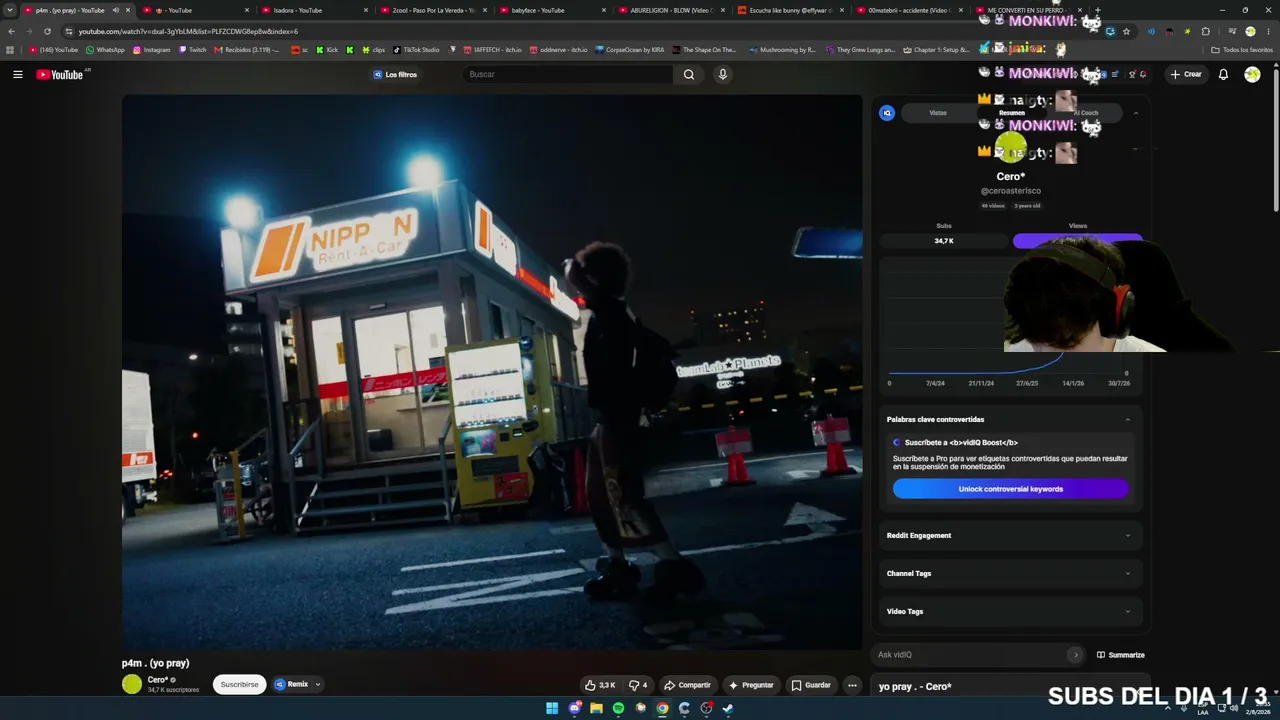Screen dimensions: 1280x720
Task: Open the Twitch bookmark
Action: point(192,49)
